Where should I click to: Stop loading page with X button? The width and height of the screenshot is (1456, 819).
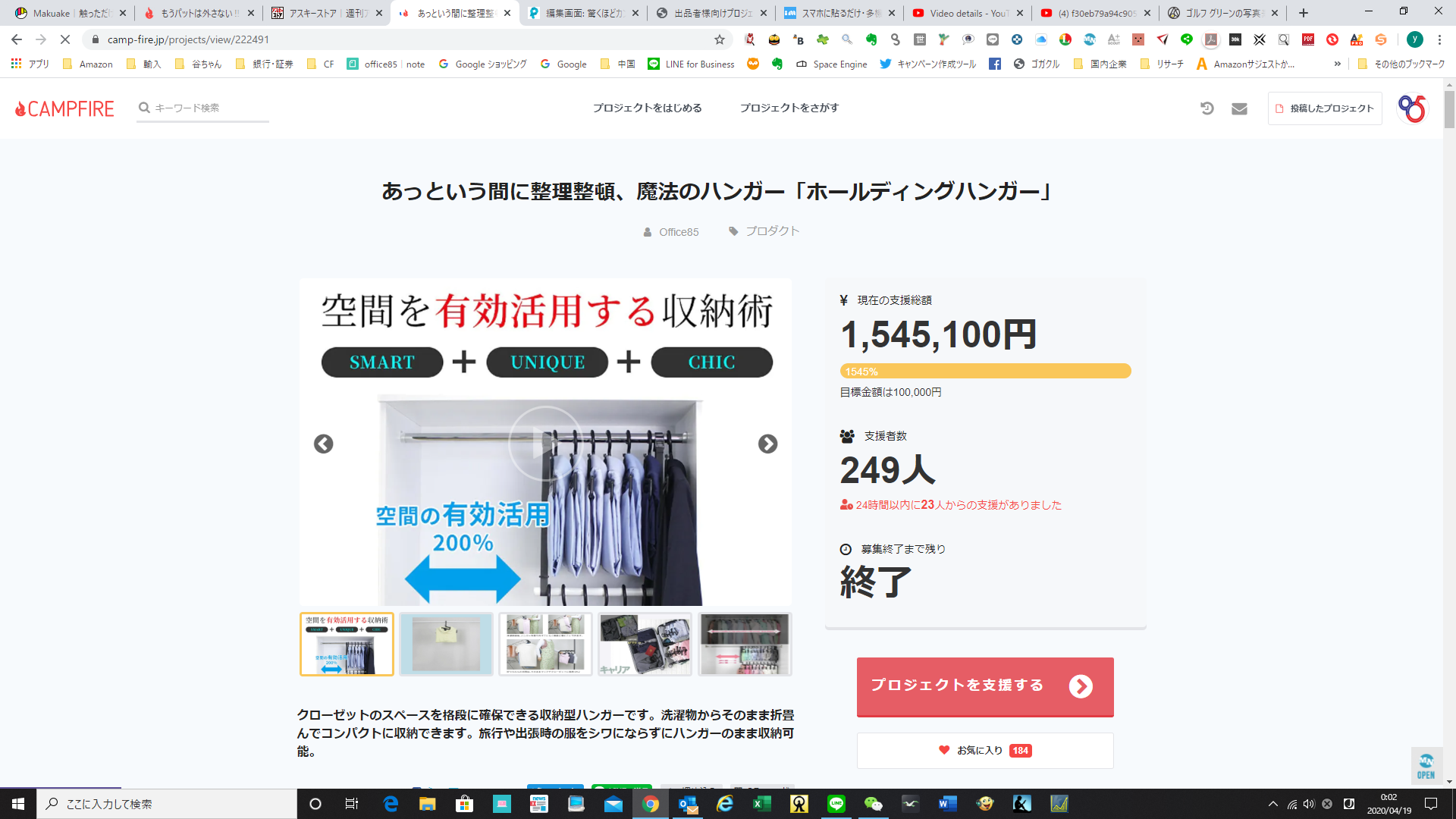[x=65, y=39]
